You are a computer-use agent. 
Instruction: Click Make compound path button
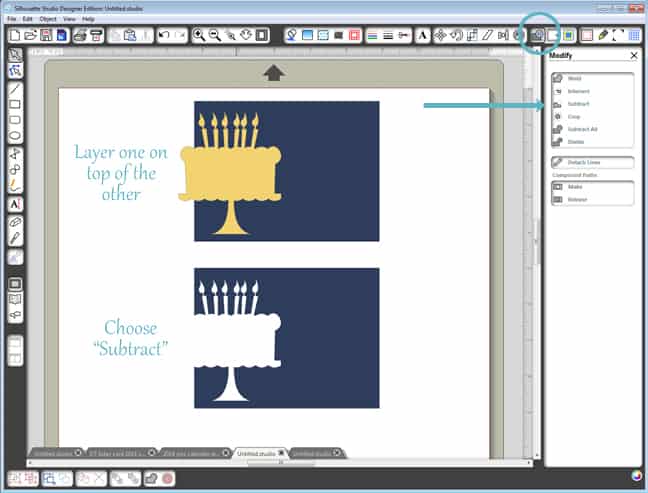pos(592,187)
